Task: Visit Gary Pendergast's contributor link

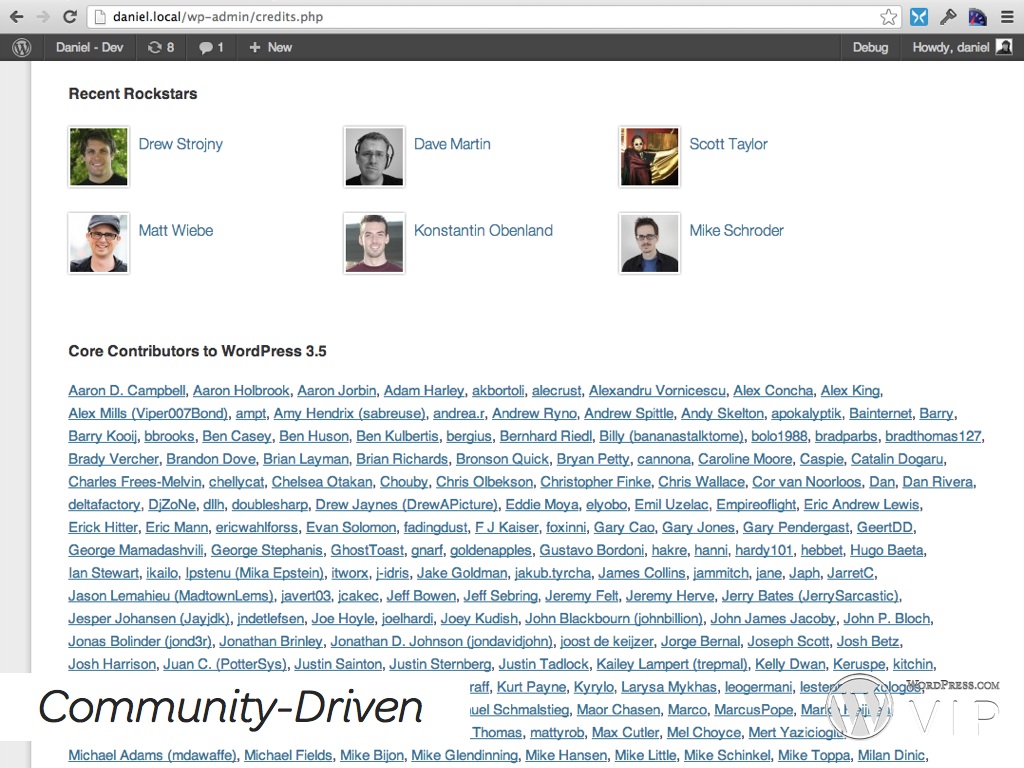Action: 796,528
